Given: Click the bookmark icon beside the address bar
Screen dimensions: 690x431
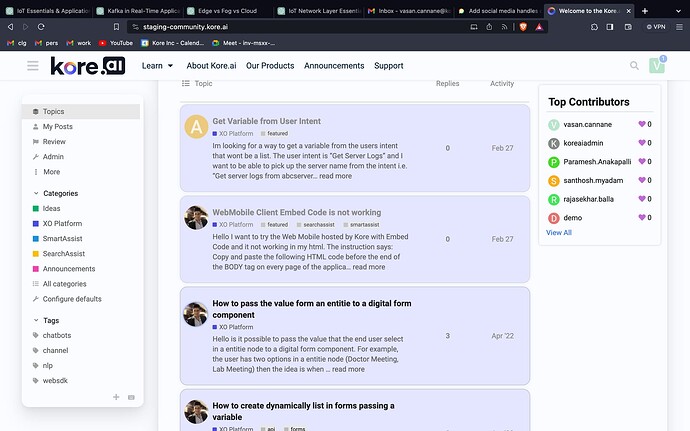Looking at the screenshot, I should (116, 27).
